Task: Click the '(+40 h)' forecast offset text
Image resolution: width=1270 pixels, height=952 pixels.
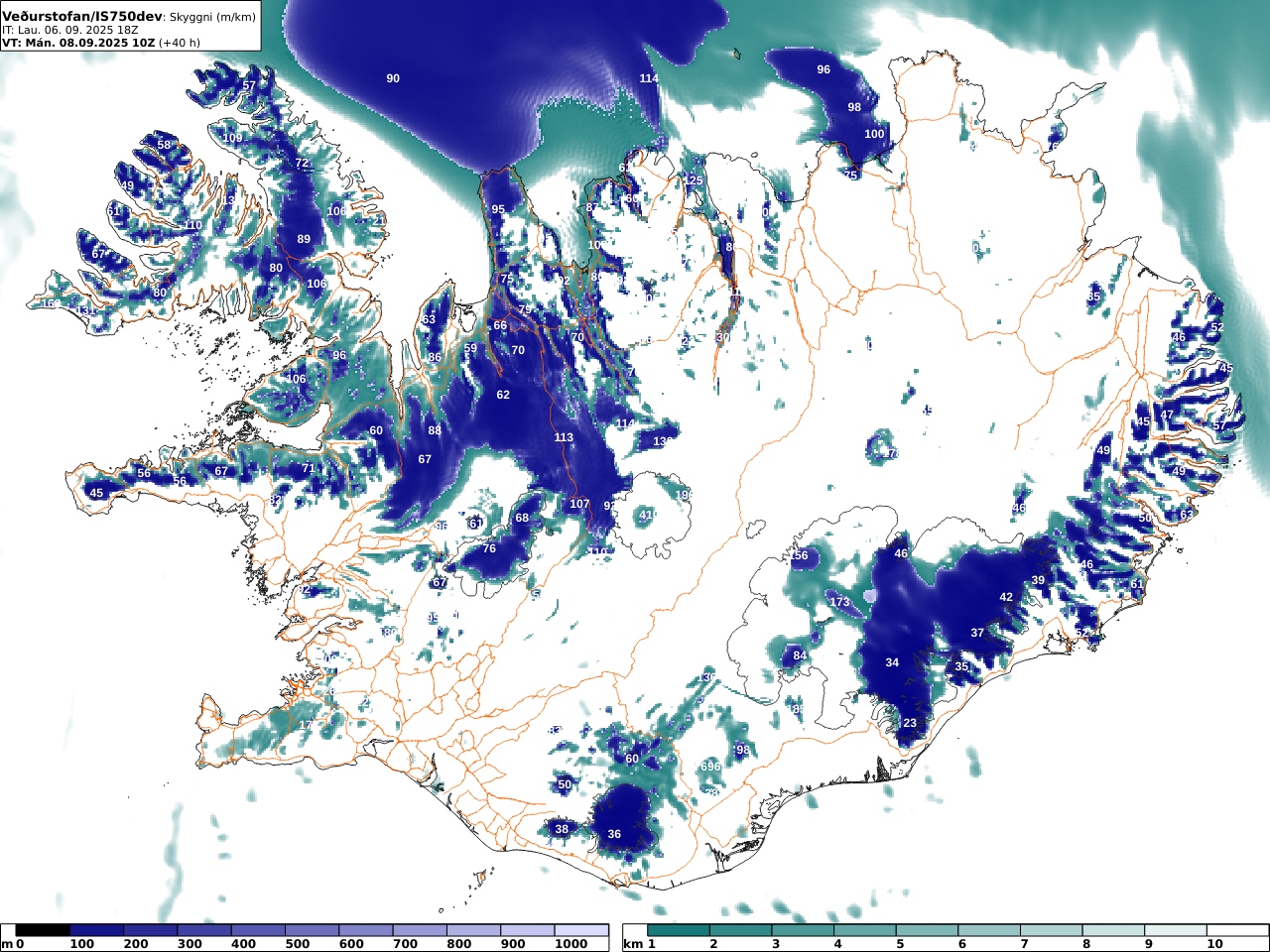Action: [180, 43]
